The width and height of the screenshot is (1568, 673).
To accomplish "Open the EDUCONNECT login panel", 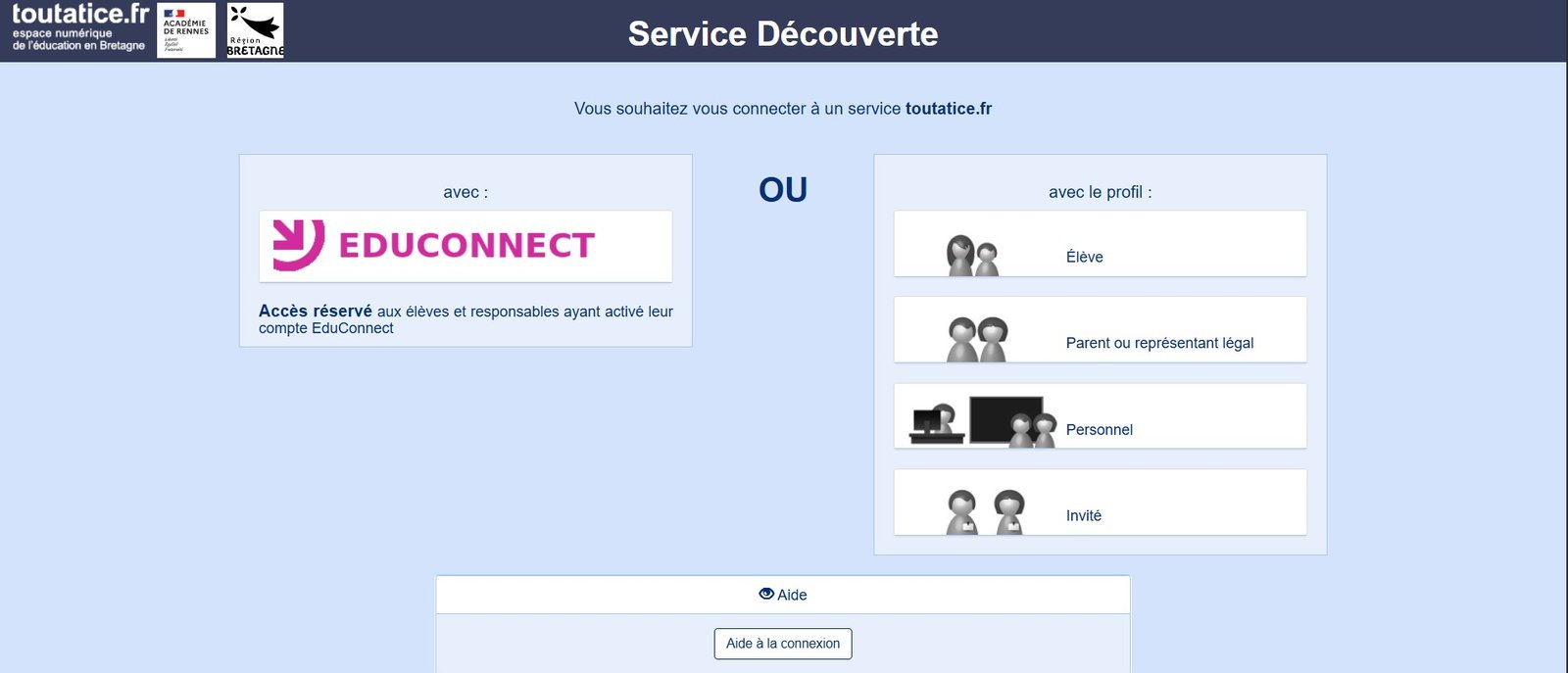I will coord(465,246).
